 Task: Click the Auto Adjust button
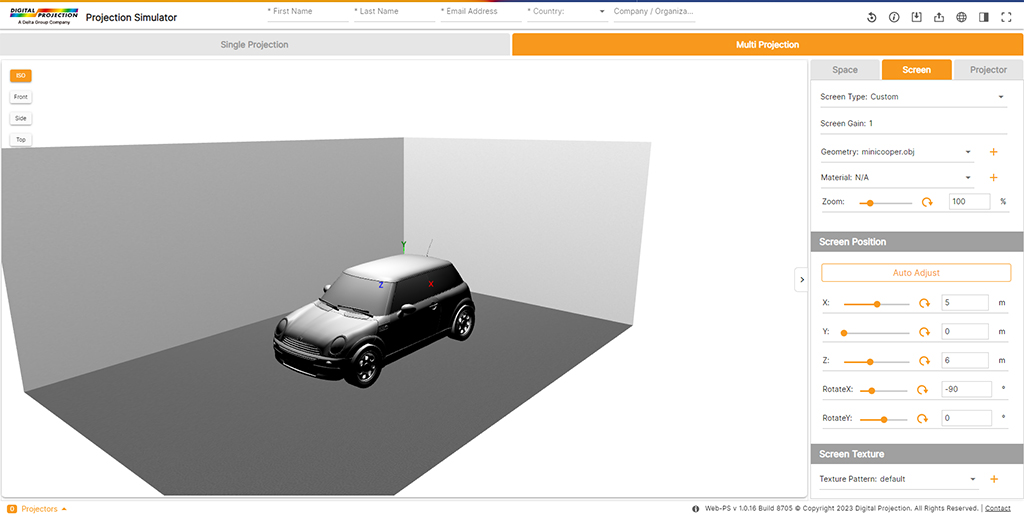click(x=915, y=273)
